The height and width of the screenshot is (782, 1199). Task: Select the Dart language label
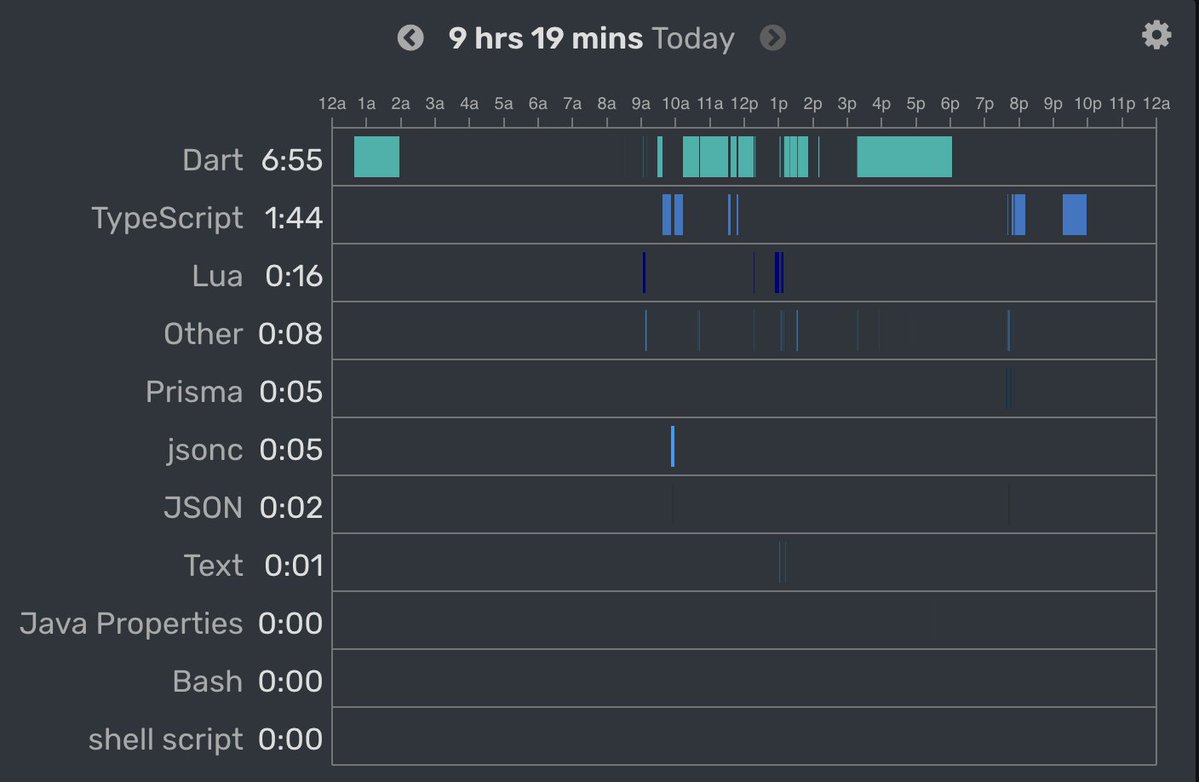pyautogui.click(x=213, y=160)
